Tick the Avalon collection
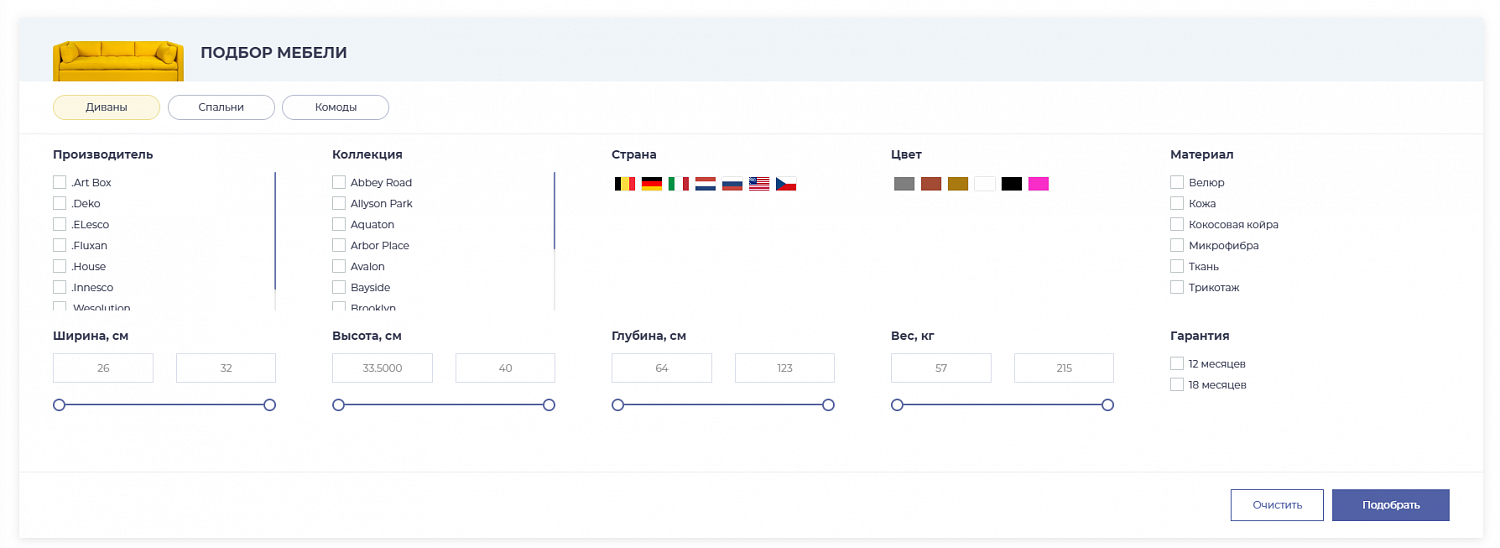The width and height of the screenshot is (1500, 548). point(339,266)
